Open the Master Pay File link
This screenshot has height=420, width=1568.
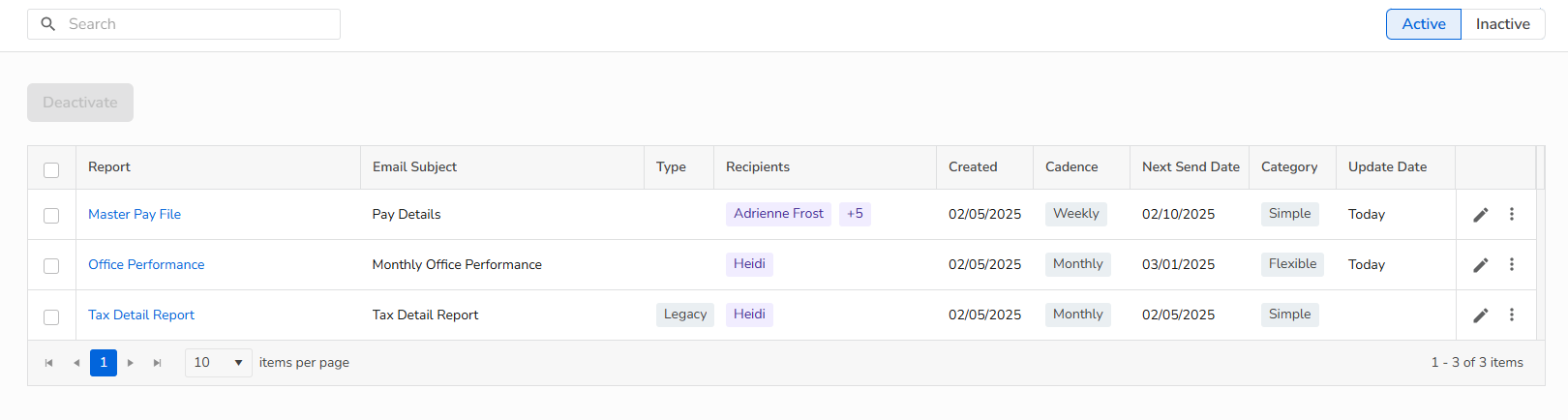coord(135,214)
